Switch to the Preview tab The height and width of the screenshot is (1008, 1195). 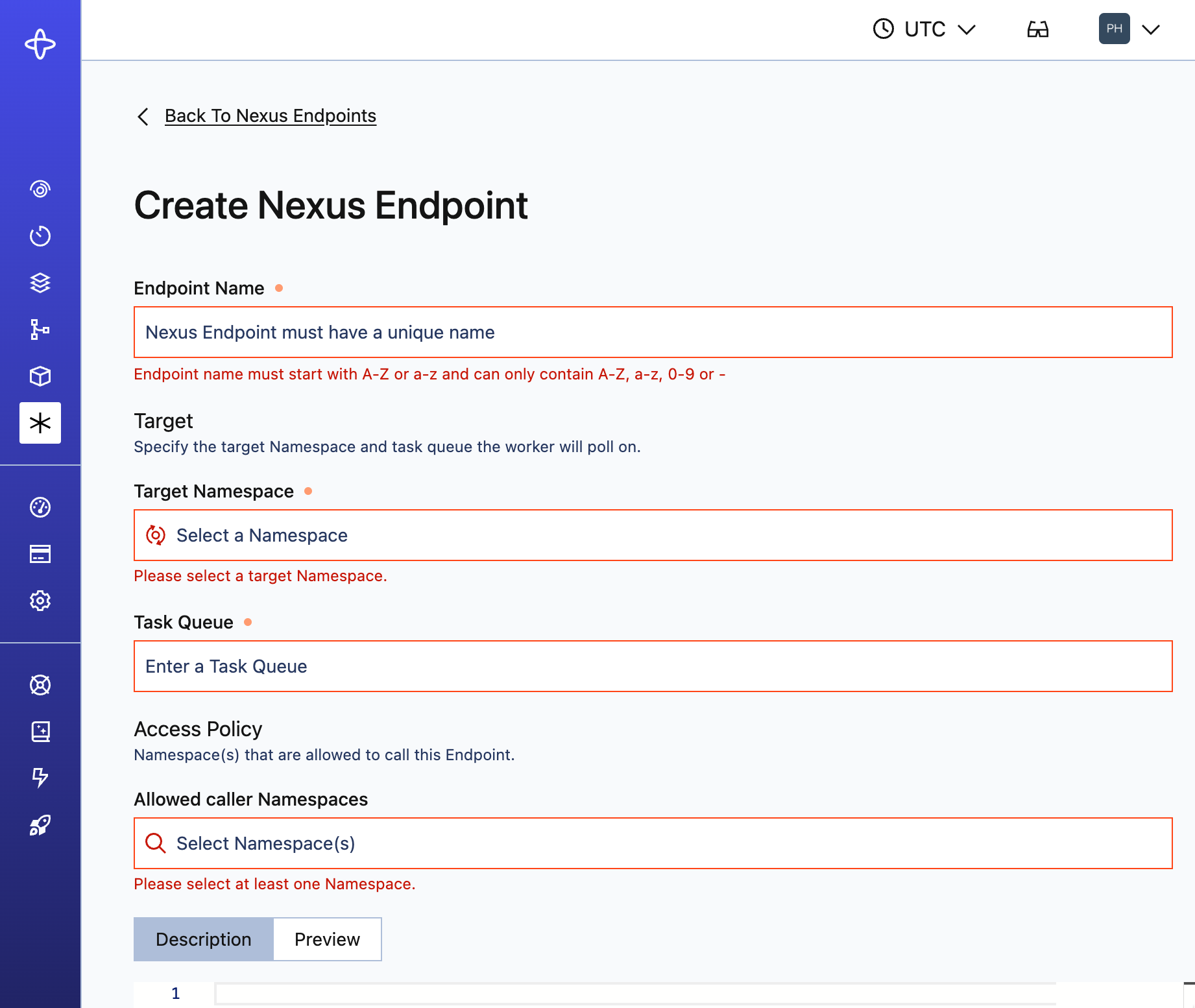pos(327,939)
